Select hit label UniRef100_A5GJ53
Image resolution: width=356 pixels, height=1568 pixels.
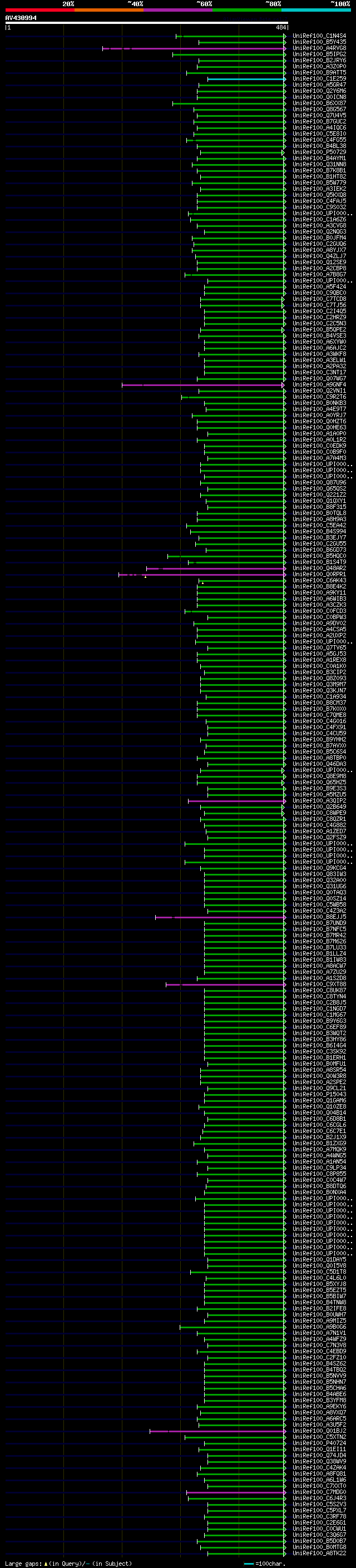319,654
